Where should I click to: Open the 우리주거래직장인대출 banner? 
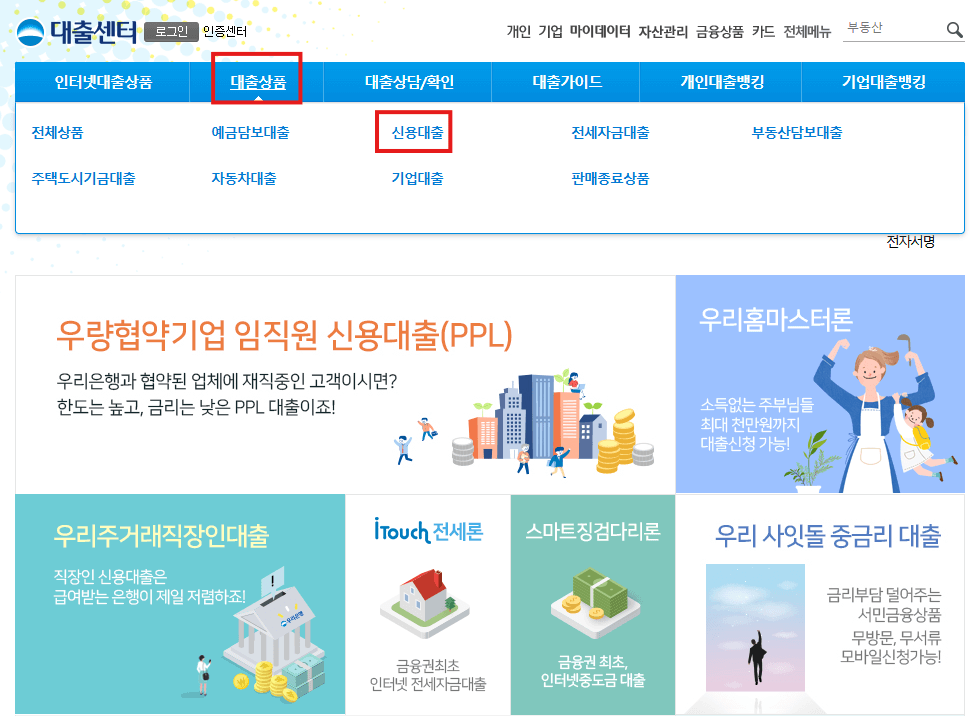click(x=180, y=604)
